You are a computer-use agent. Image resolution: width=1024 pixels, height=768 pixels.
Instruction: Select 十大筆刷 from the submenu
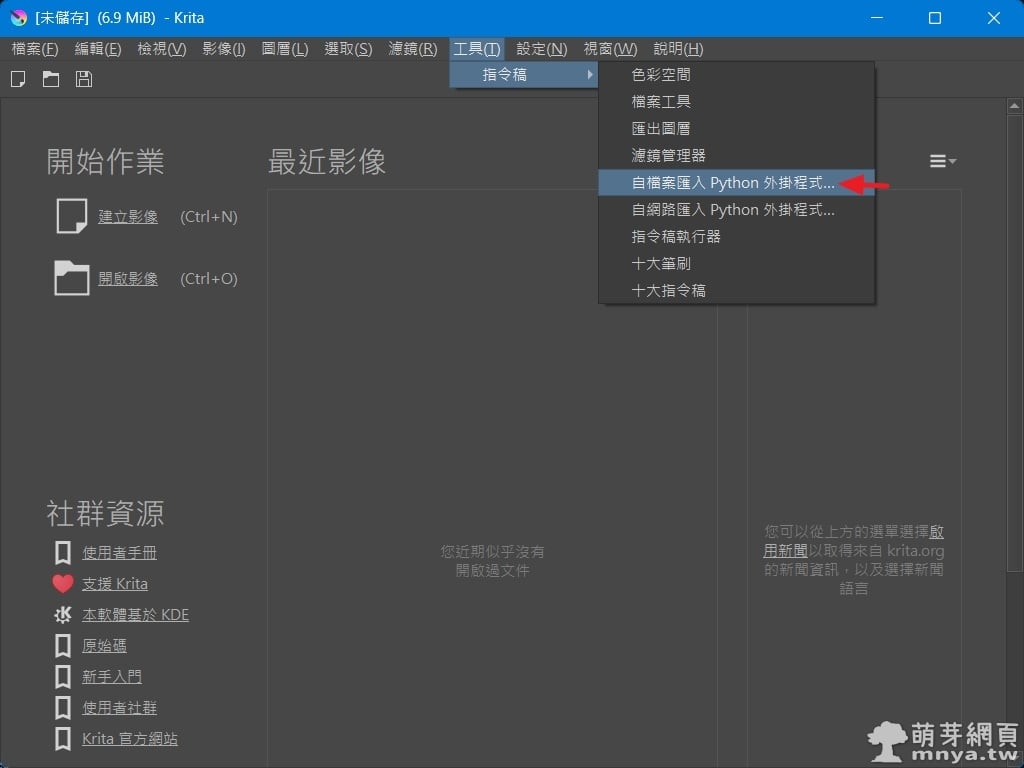click(x=661, y=264)
